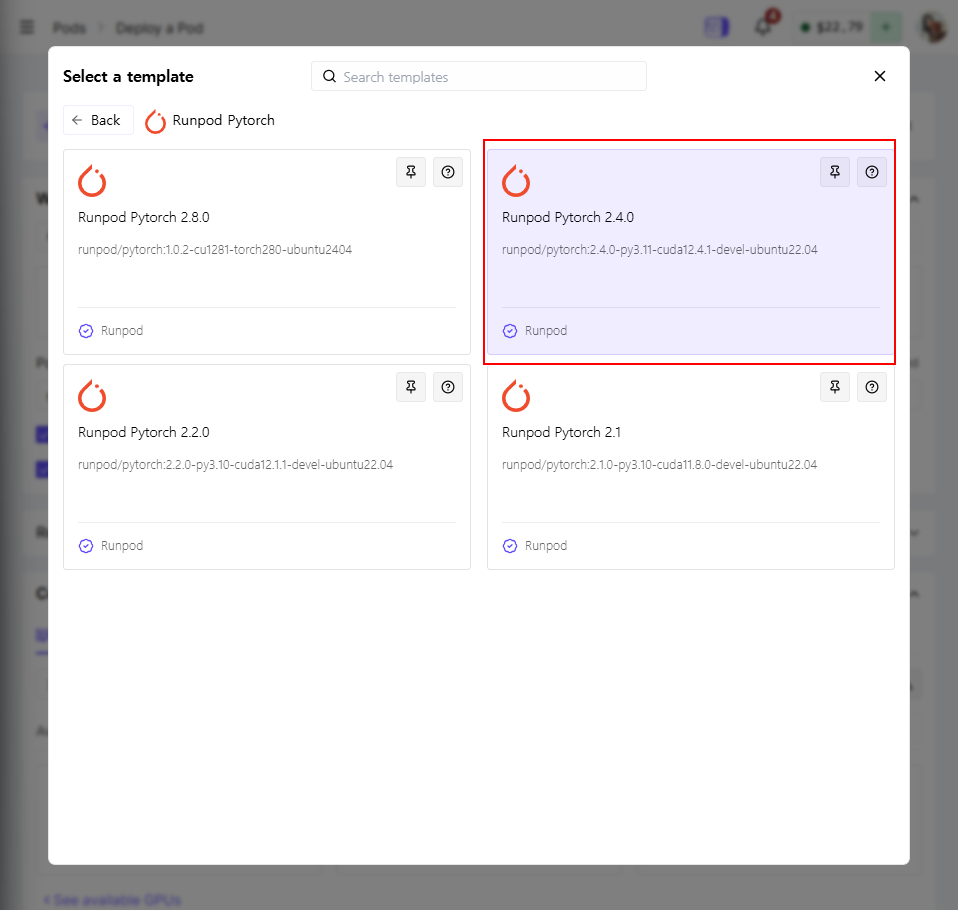Open the user avatar menu
Image resolution: width=958 pixels, height=910 pixels.
[x=933, y=27]
